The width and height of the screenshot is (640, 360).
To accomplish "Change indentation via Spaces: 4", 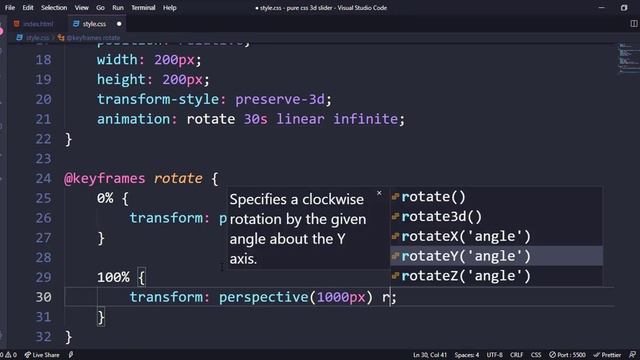I will [x=467, y=355].
